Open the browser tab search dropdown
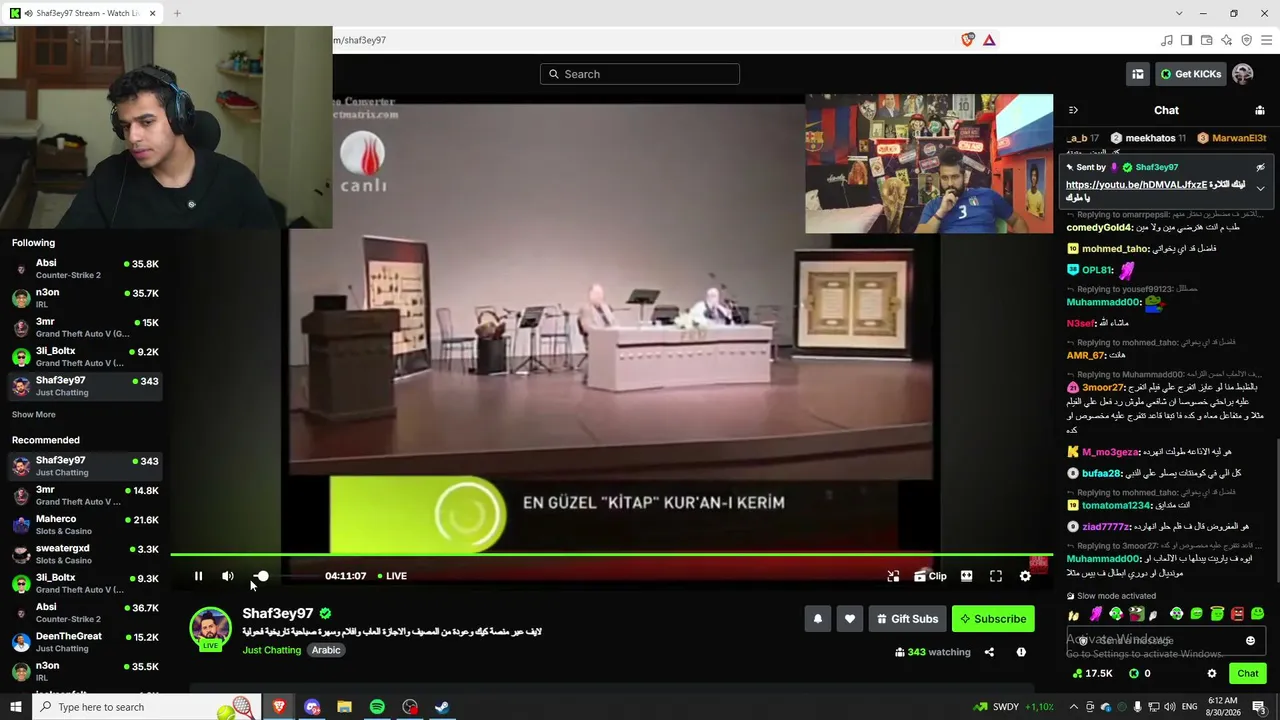Screen dimensions: 1280x720 click(1179, 13)
